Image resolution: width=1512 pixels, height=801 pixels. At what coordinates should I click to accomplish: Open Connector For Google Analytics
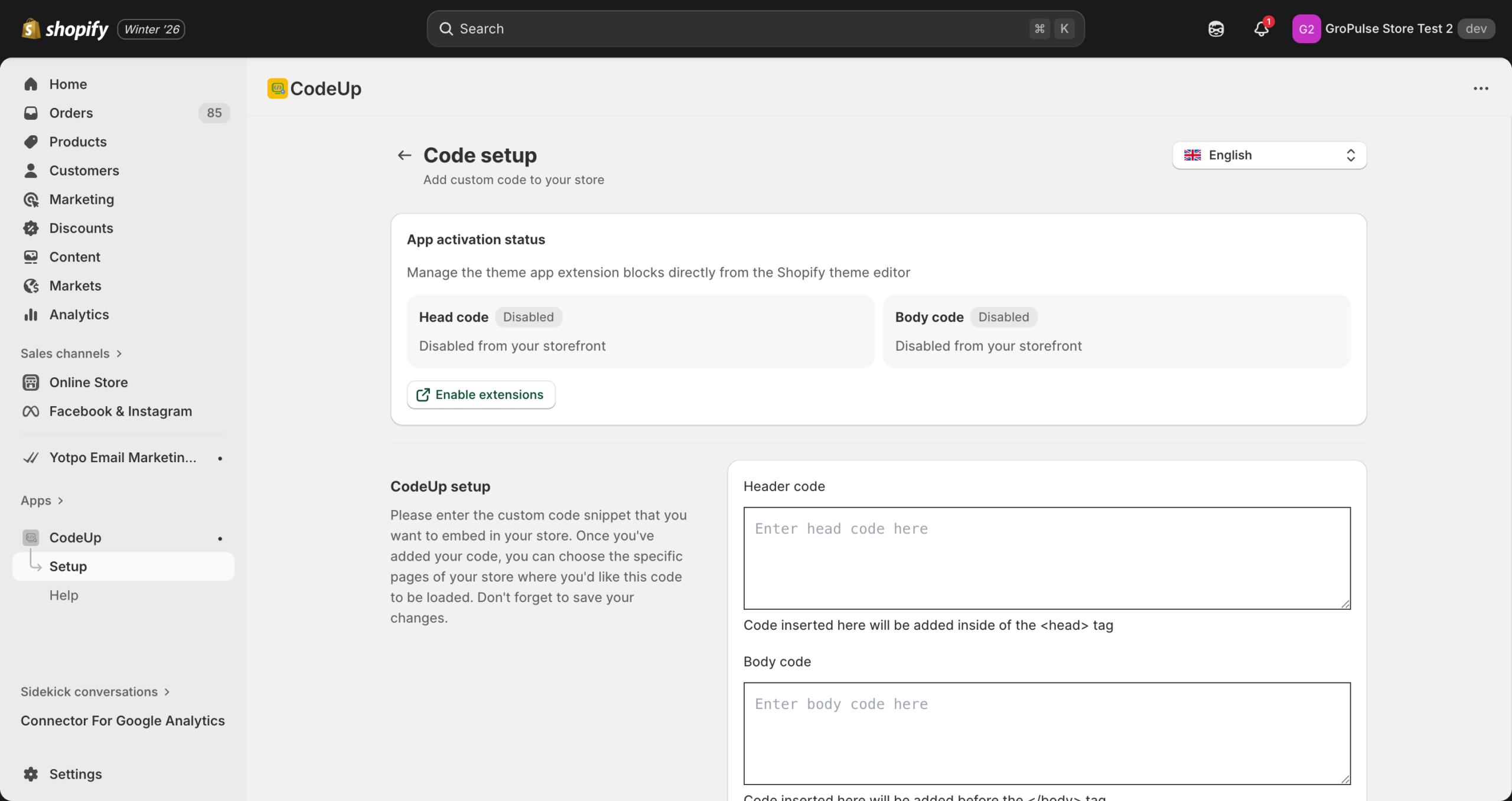122,720
